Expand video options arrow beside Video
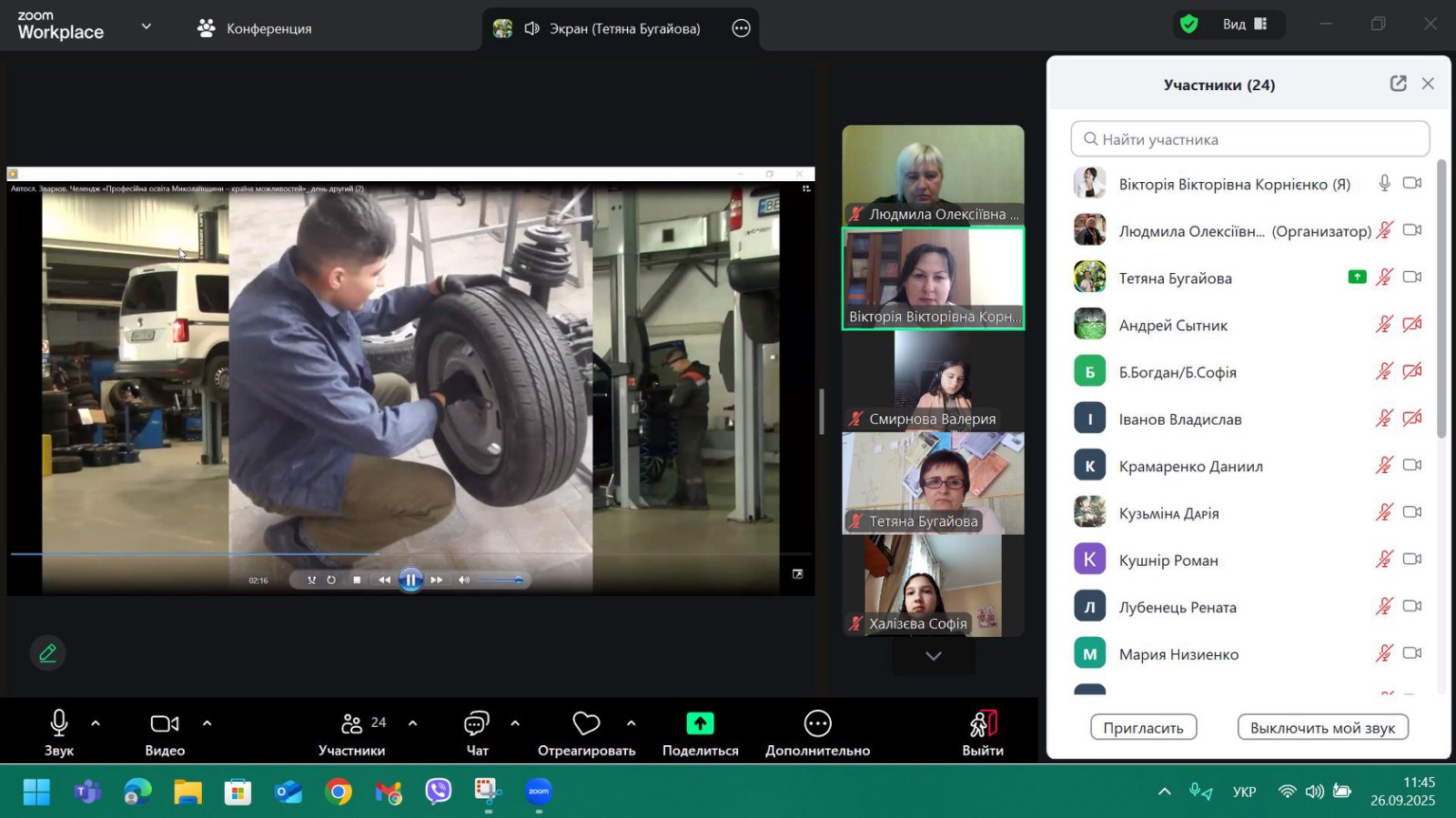The height and width of the screenshot is (818, 1456). coord(207,723)
